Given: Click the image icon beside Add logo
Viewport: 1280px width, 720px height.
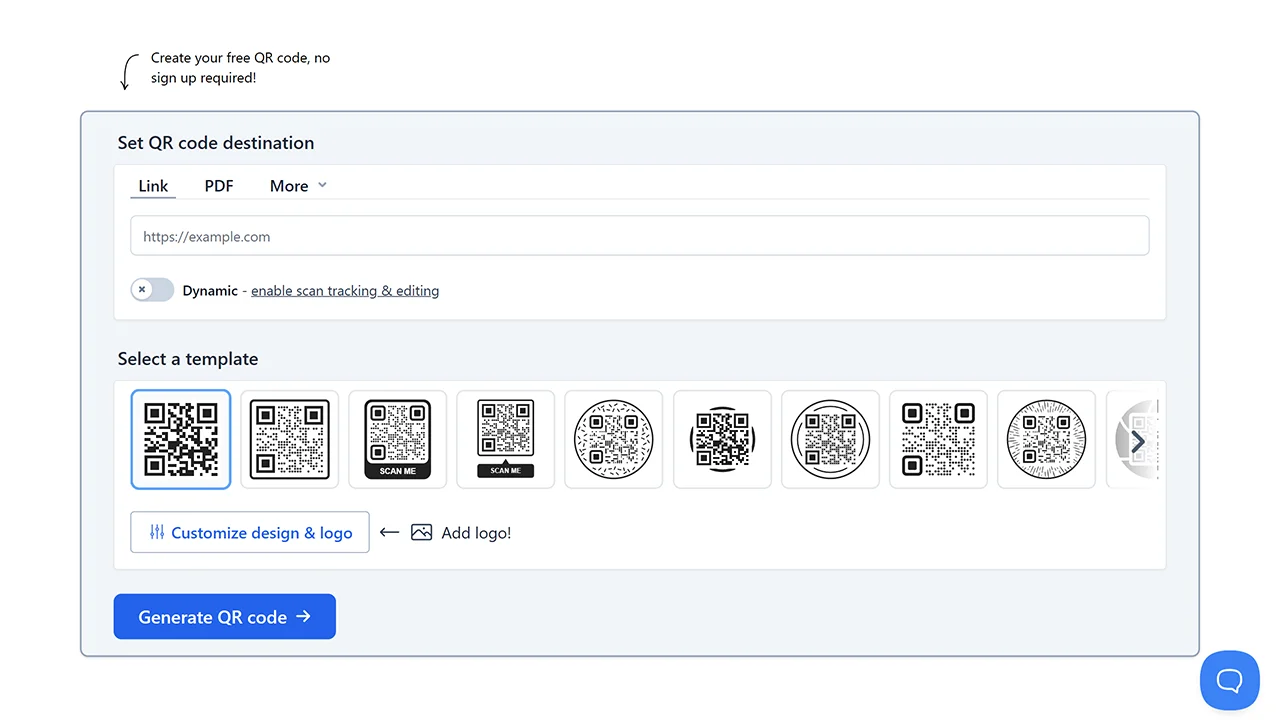Looking at the screenshot, I should click(x=421, y=533).
